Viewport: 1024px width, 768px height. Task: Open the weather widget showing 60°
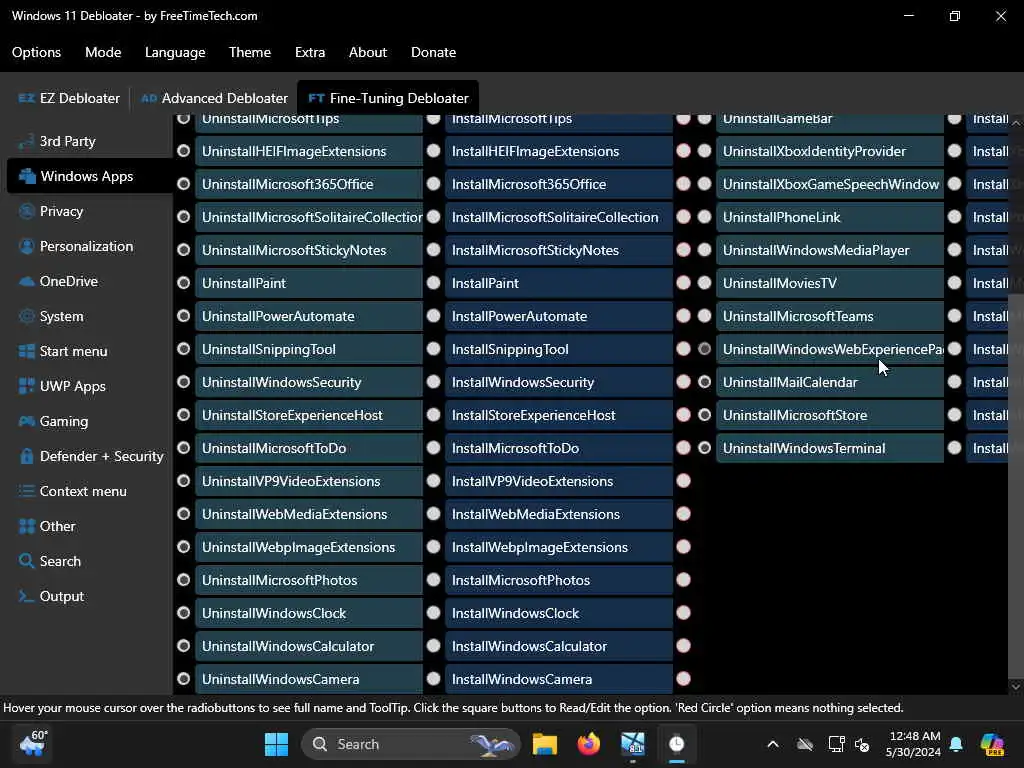32,744
